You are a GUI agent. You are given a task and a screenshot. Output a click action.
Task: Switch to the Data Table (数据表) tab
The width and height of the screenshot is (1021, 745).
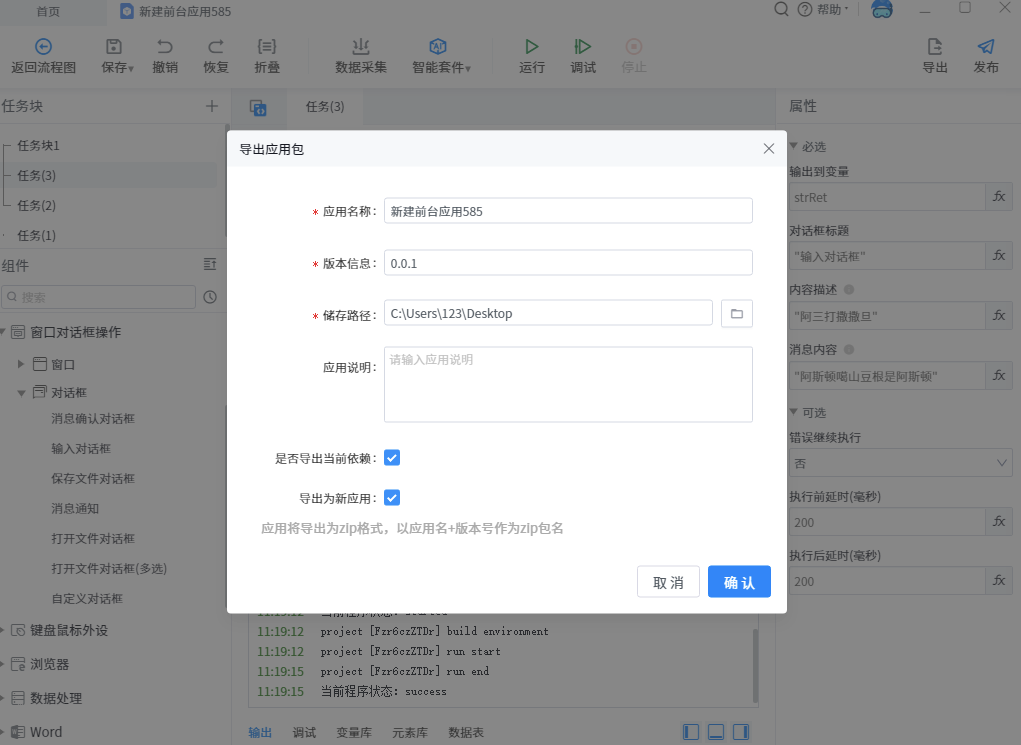tap(466, 733)
